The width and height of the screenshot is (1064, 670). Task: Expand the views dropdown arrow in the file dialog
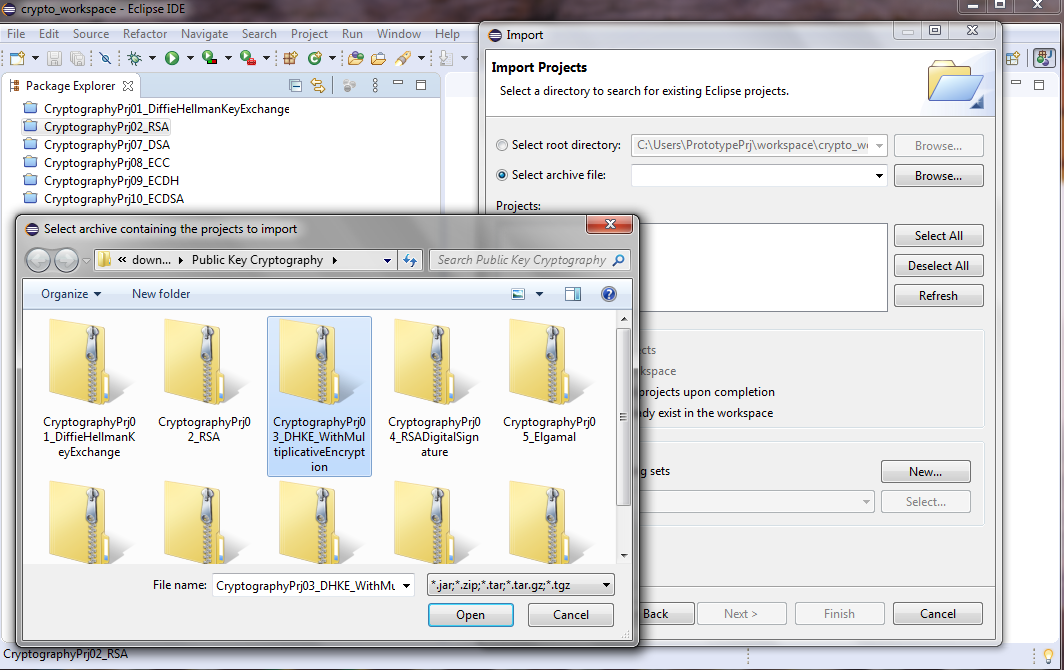pyautogui.click(x=539, y=293)
